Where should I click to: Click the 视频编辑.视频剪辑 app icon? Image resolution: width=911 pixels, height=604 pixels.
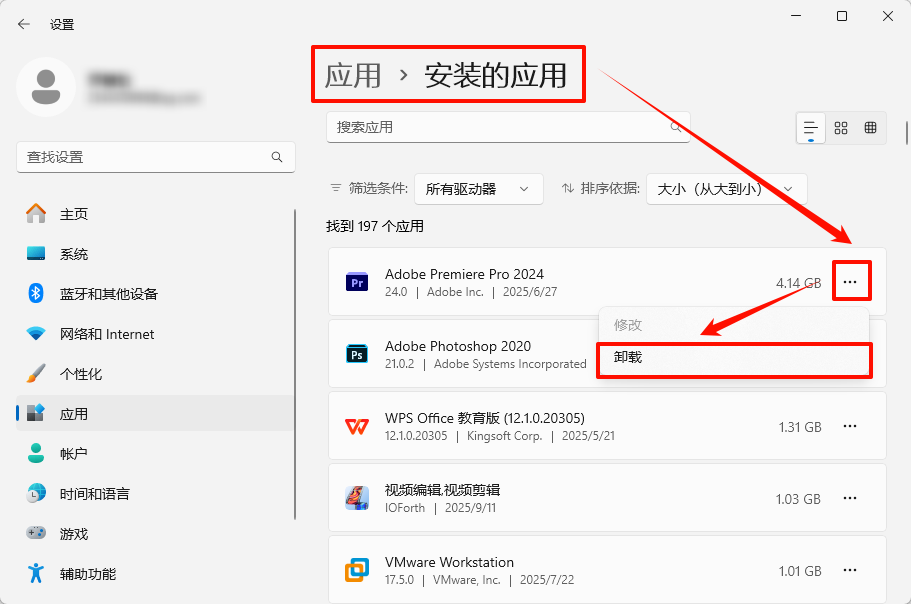pos(357,498)
